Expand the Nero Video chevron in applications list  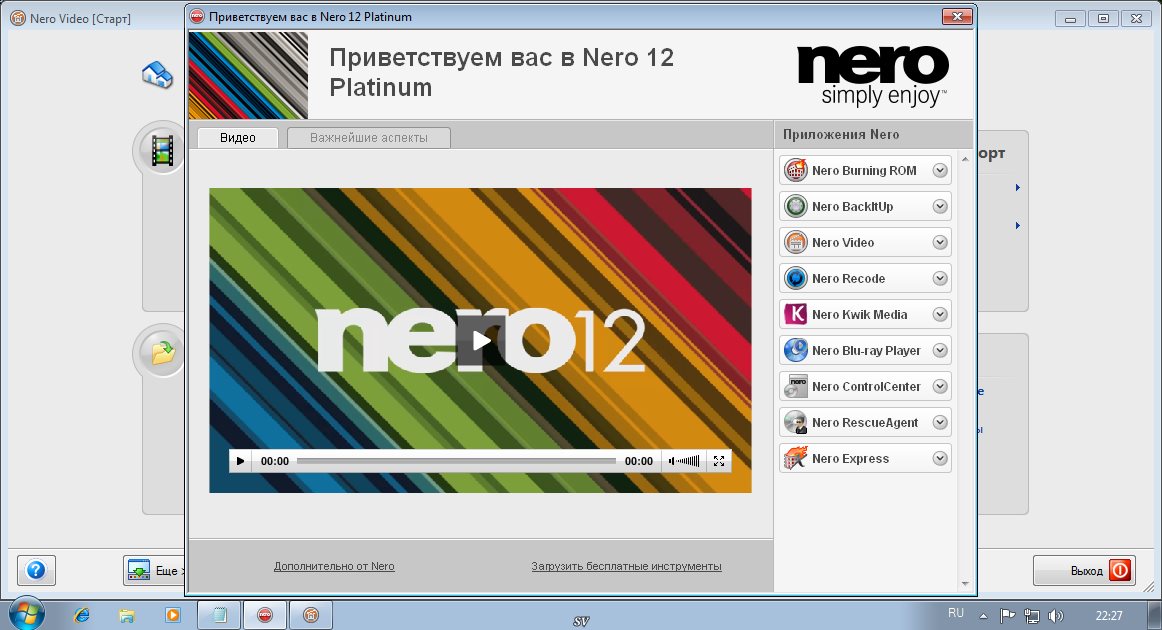pyautogui.click(x=940, y=242)
